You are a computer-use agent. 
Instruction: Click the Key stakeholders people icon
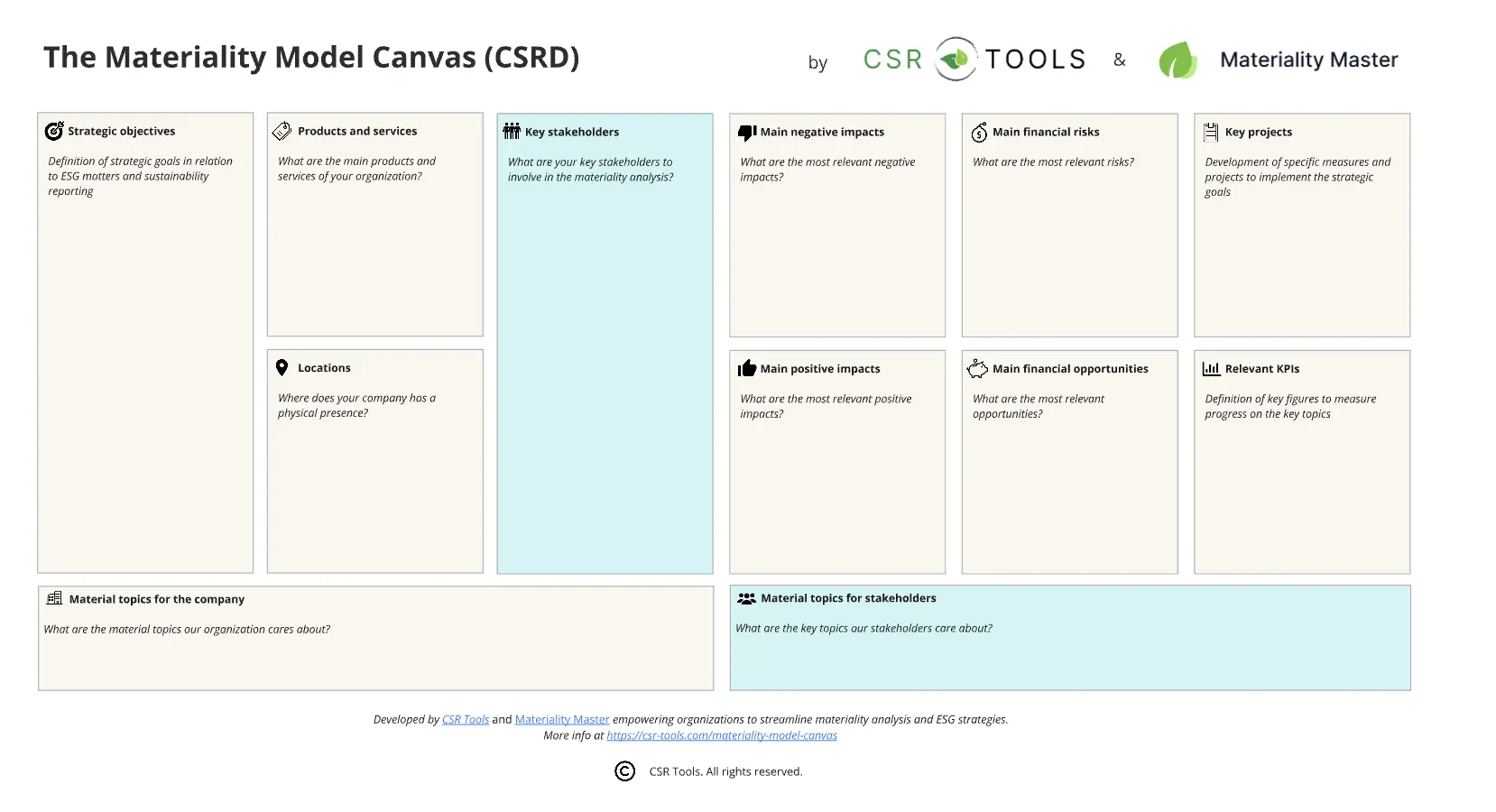coord(512,131)
